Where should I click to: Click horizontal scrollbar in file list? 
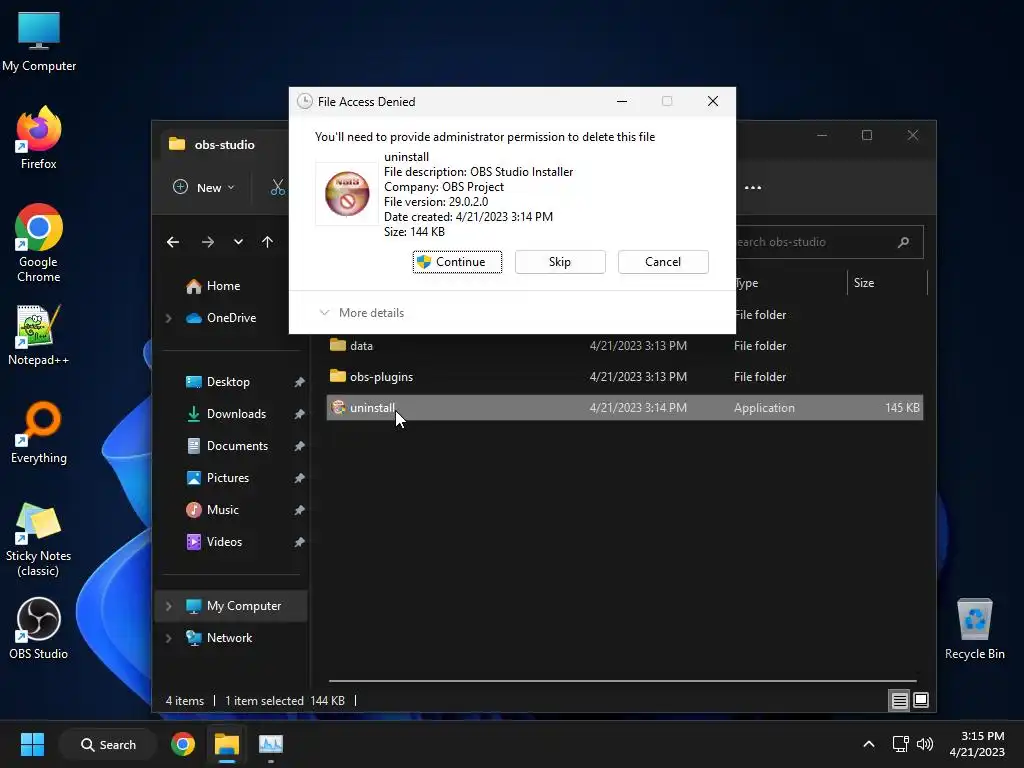(x=622, y=681)
